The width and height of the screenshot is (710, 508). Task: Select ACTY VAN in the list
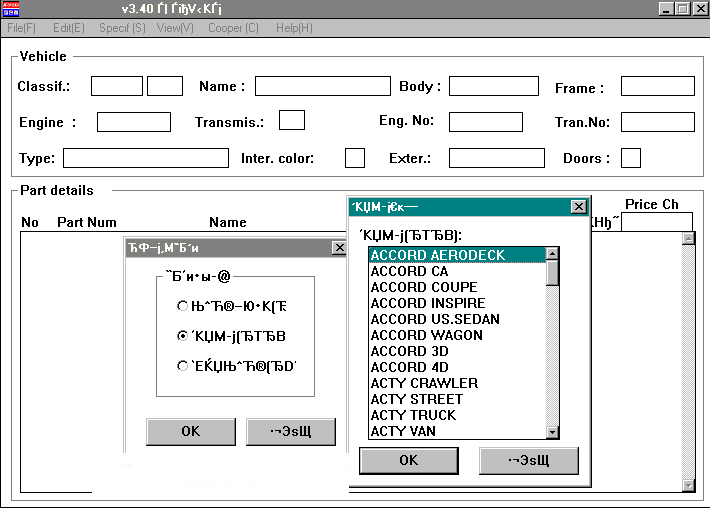(457, 431)
